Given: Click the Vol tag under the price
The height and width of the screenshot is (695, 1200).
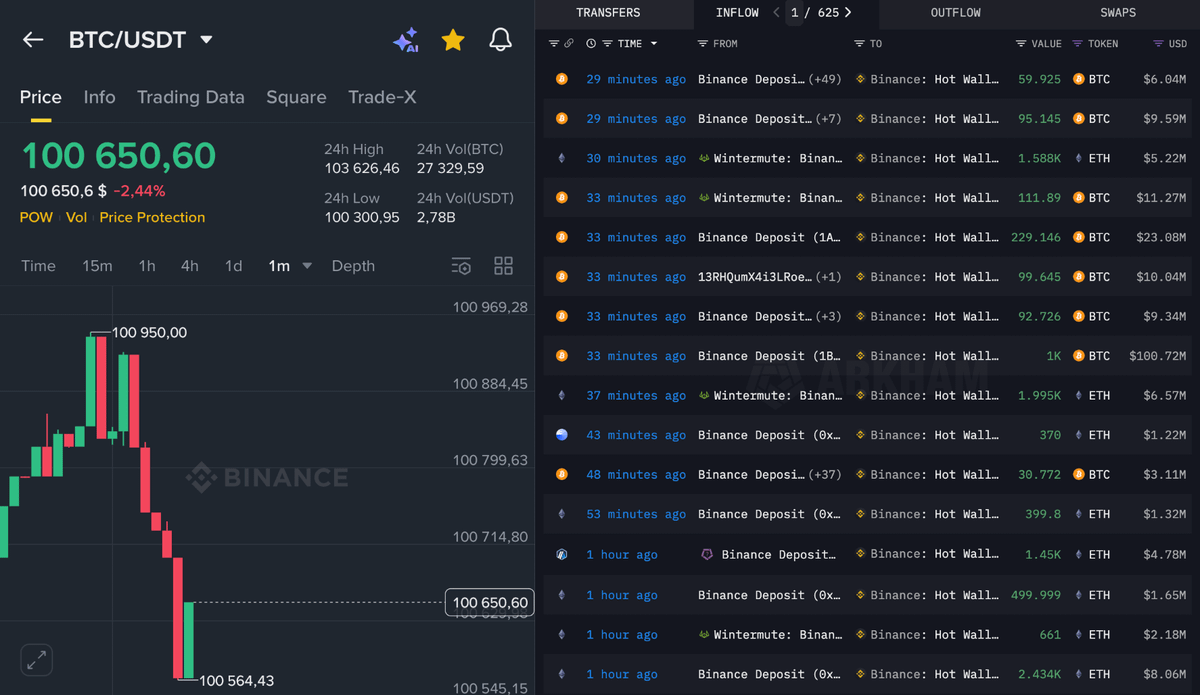Looking at the screenshot, I should 76,217.
